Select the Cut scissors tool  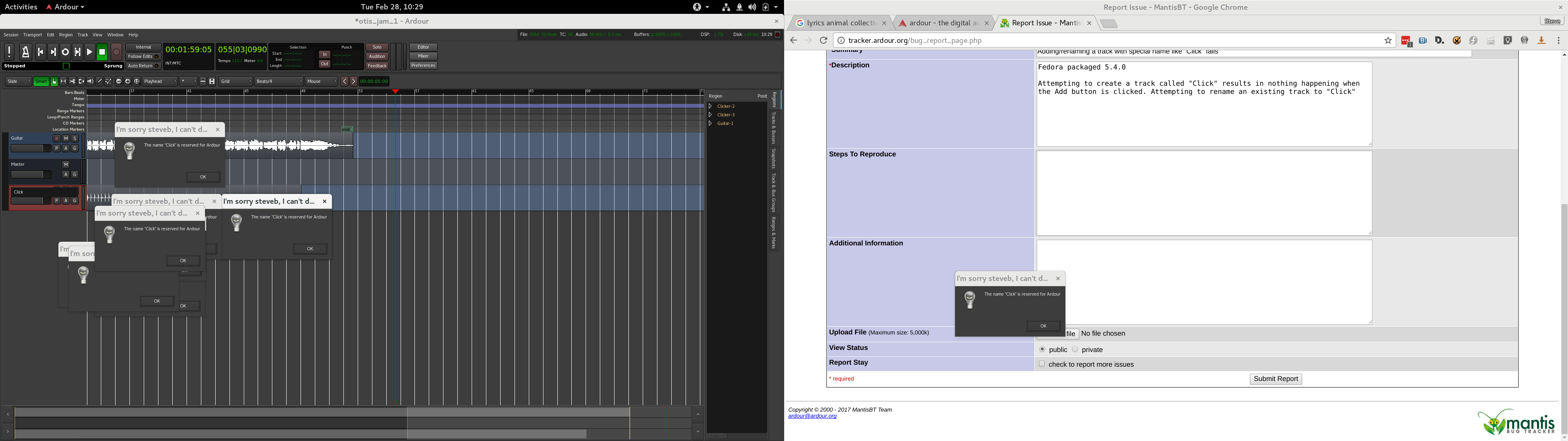click(x=72, y=82)
